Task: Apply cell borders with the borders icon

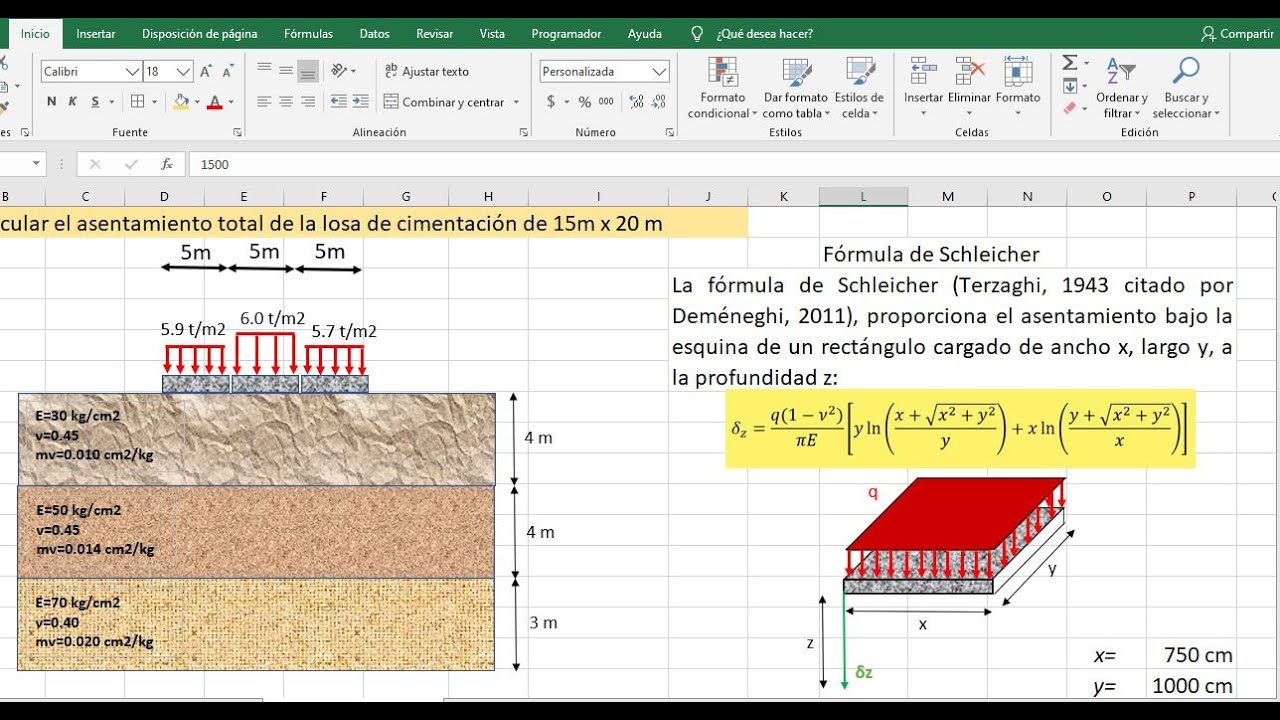Action: [137, 102]
